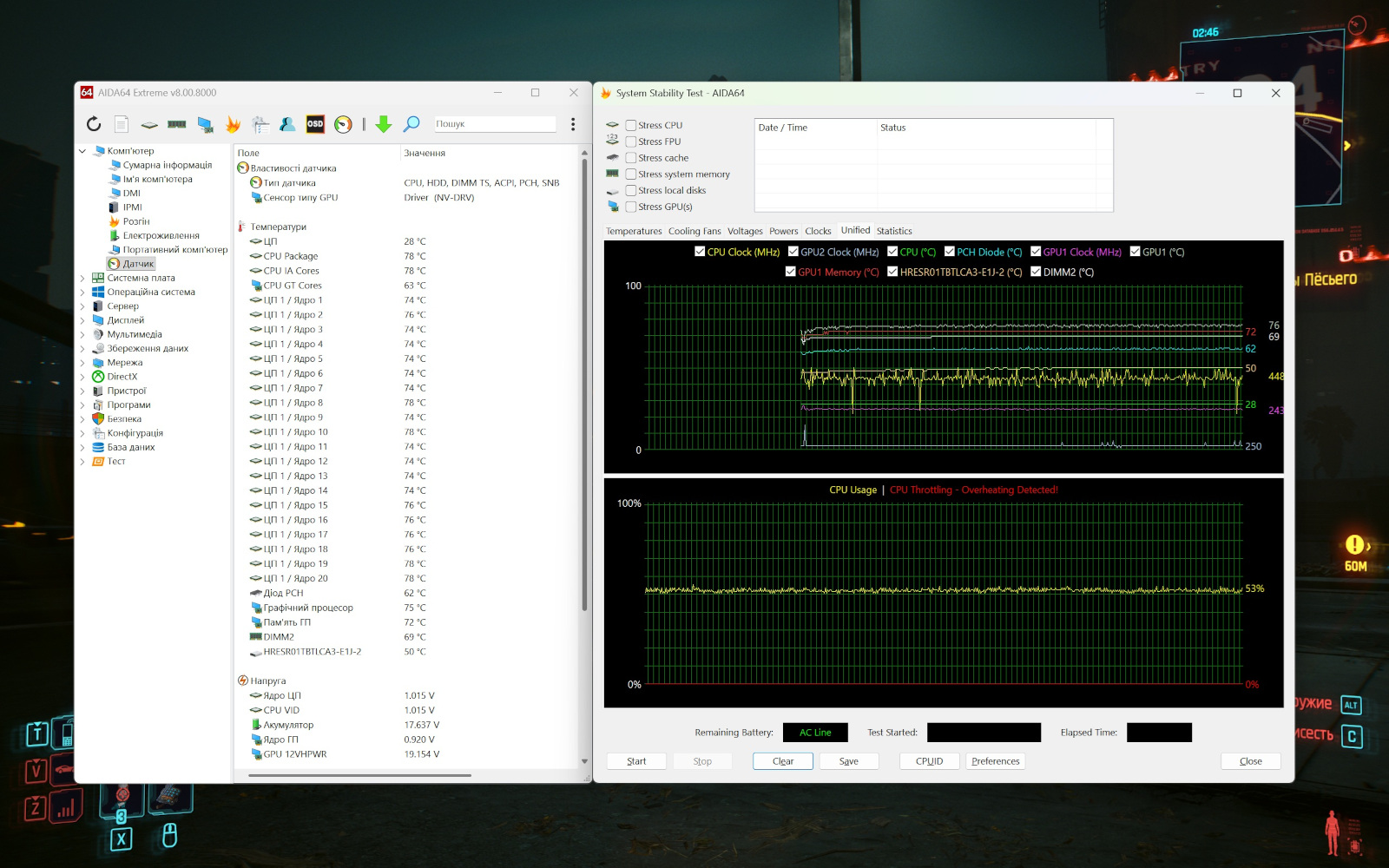The width and height of the screenshot is (1389, 868).
Task: Collapse the Комп'ютер tree node
Action: click(x=82, y=151)
